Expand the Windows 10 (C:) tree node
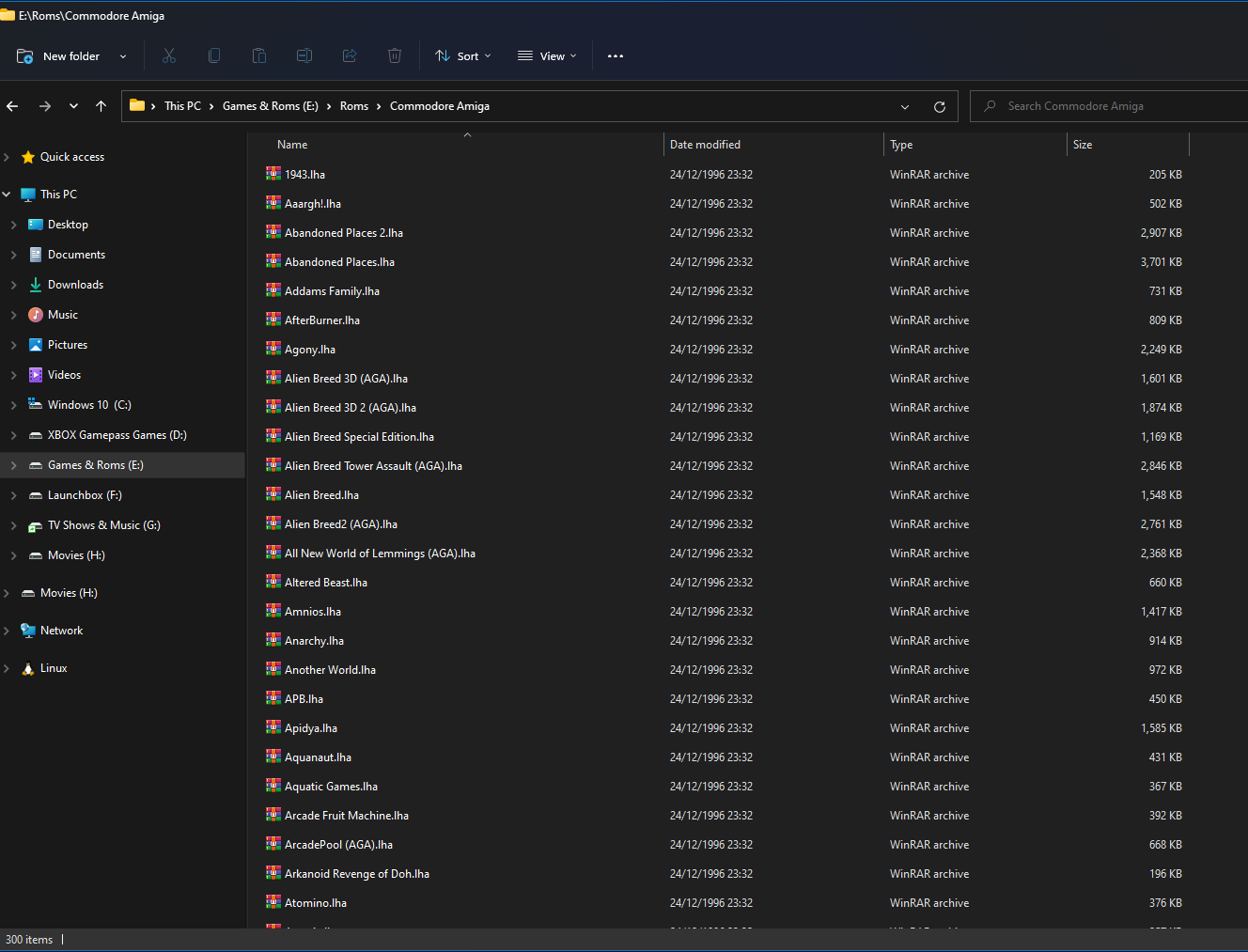Image resolution: width=1248 pixels, height=952 pixels. pyautogui.click(x=13, y=405)
